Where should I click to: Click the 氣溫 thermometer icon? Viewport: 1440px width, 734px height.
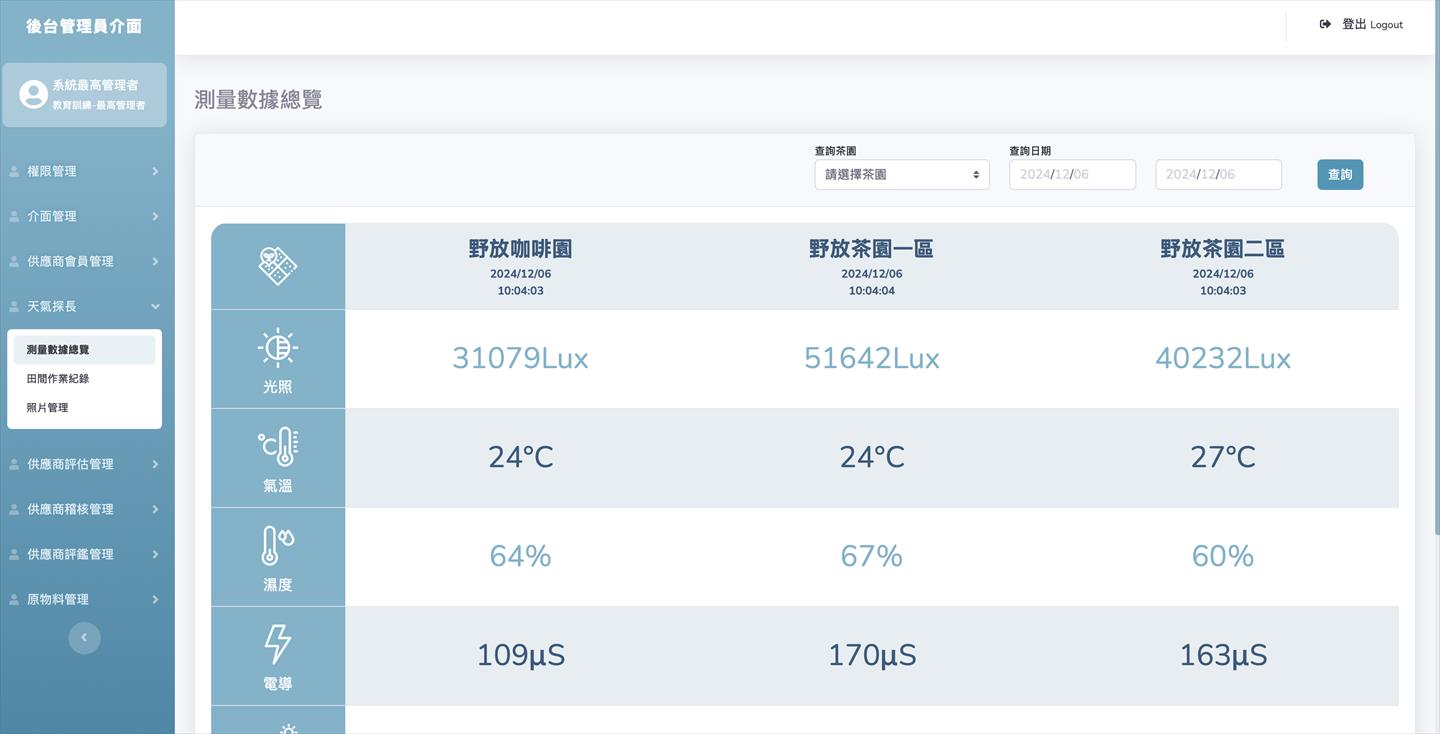pyautogui.click(x=278, y=447)
